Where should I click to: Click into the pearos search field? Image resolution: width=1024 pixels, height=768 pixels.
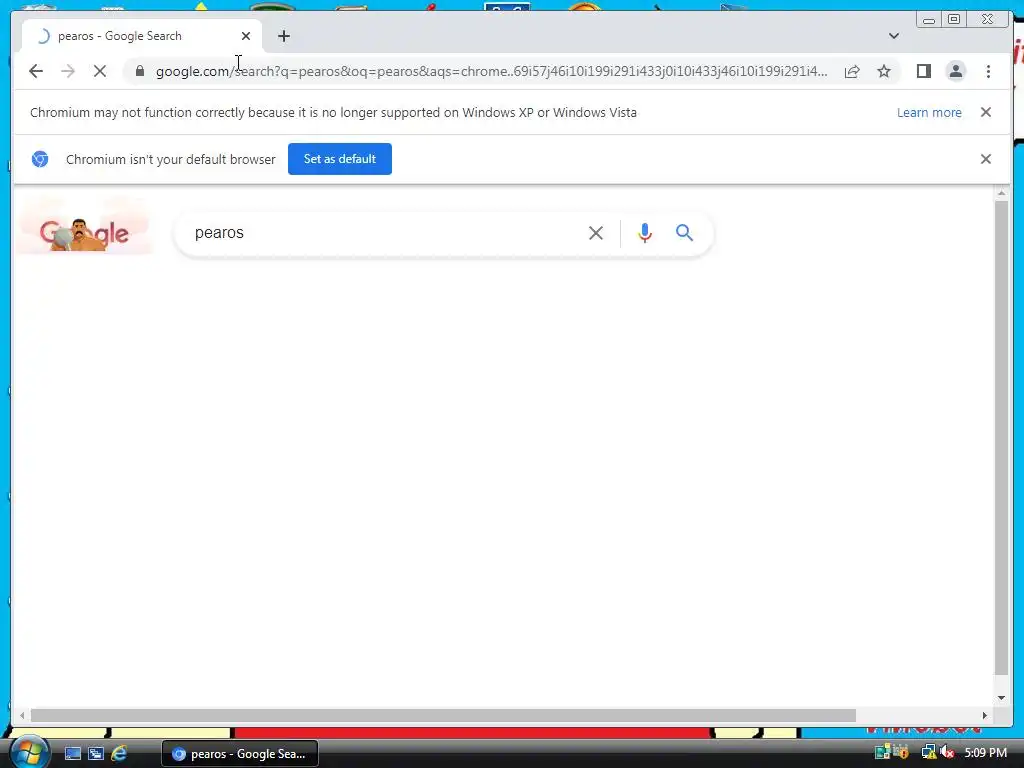tap(385, 232)
